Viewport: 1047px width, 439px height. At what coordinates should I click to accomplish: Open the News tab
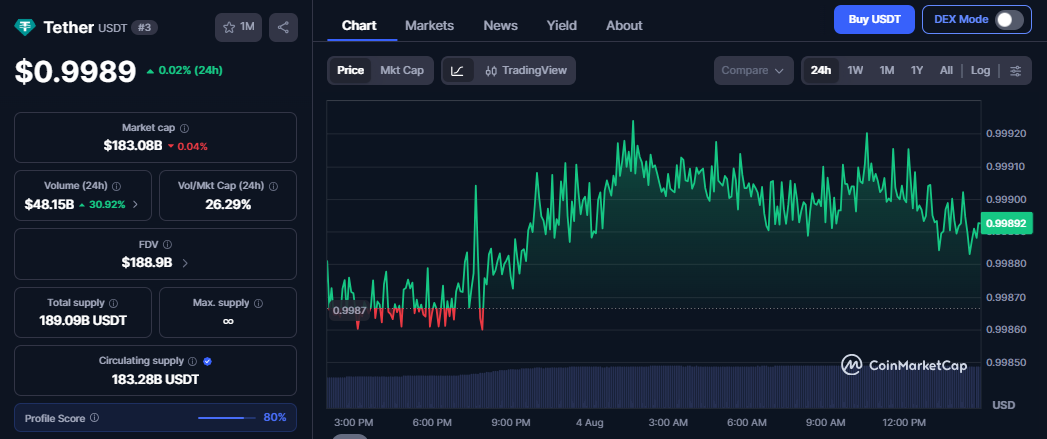pyautogui.click(x=500, y=25)
